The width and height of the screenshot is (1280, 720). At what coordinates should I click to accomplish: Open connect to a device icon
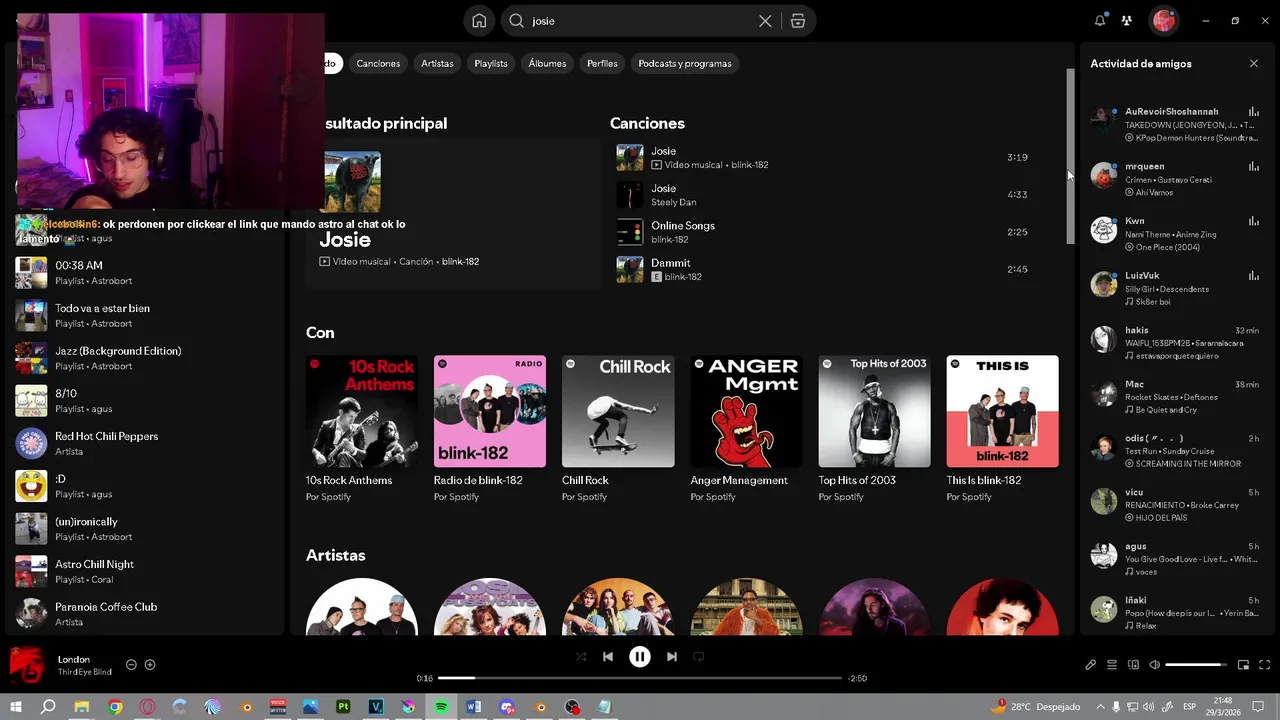tap(1133, 665)
